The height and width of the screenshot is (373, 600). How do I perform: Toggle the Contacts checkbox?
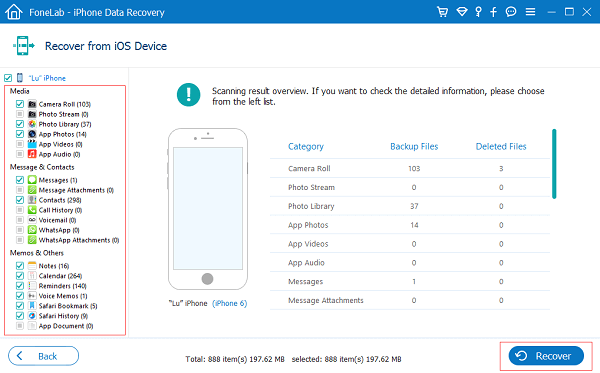tap(20, 200)
